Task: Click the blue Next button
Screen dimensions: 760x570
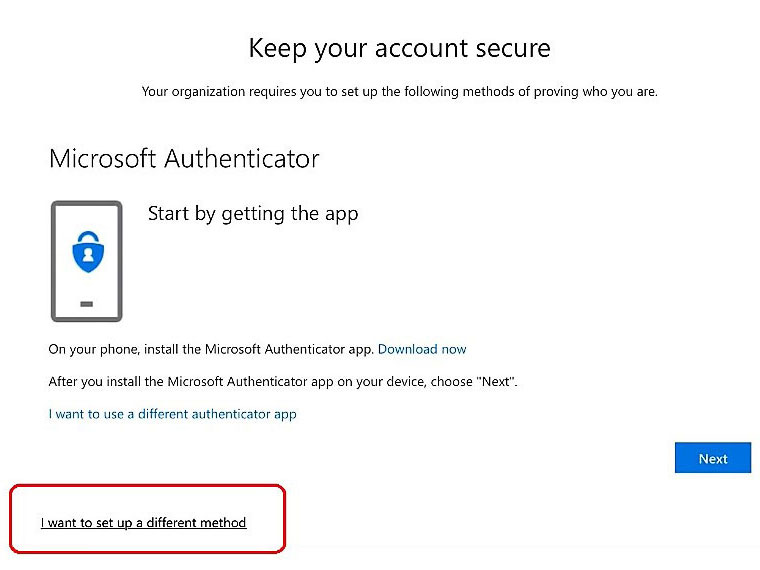Action: (x=712, y=459)
